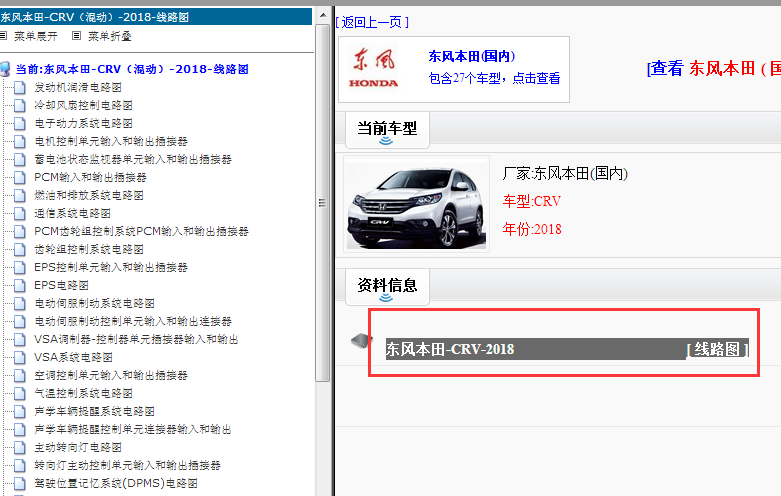Image resolution: width=781 pixels, height=496 pixels.
Task: Click the CRV car thumbnail image
Action: (x=416, y=204)
